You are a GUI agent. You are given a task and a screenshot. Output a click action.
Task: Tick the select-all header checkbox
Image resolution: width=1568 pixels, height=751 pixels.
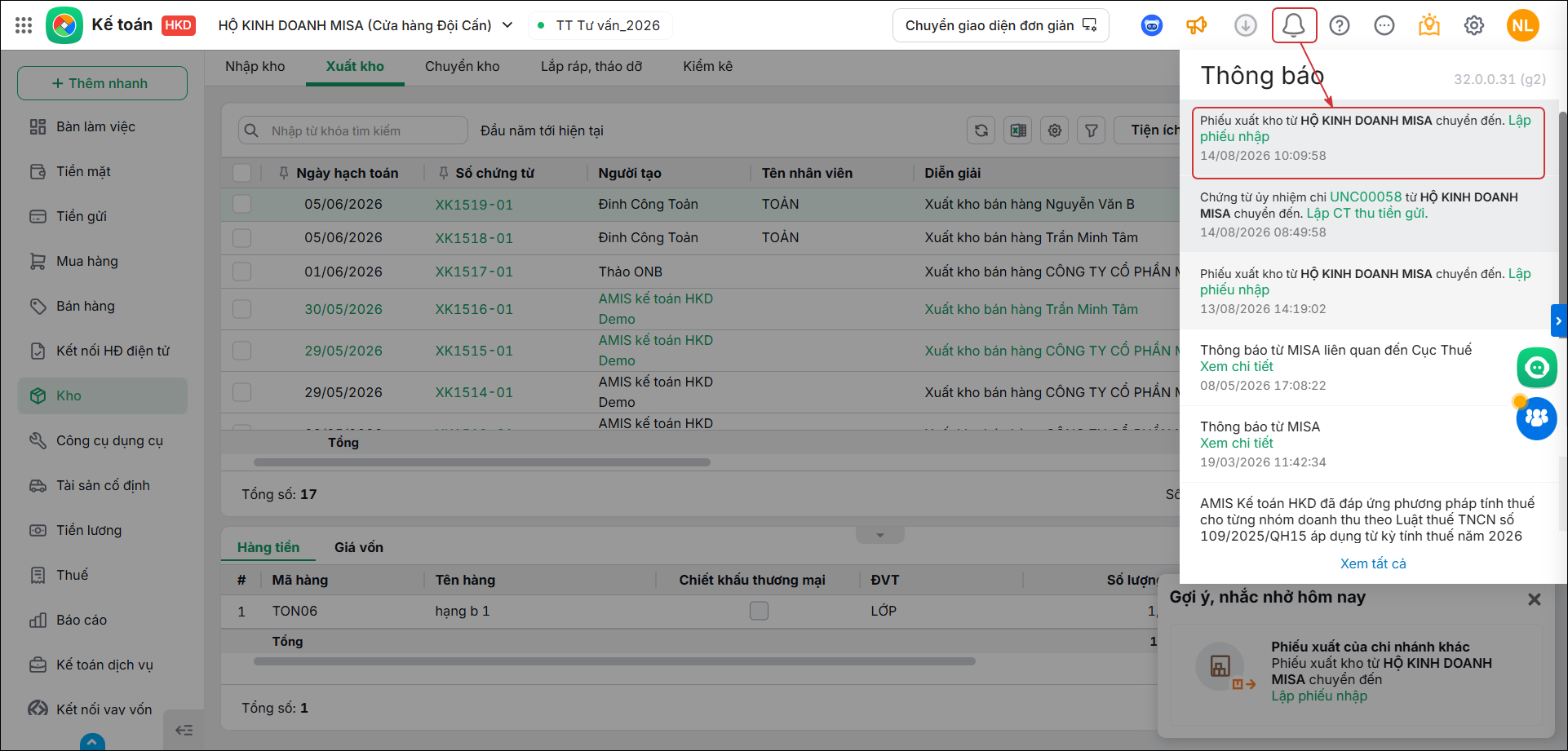[241, 173]
